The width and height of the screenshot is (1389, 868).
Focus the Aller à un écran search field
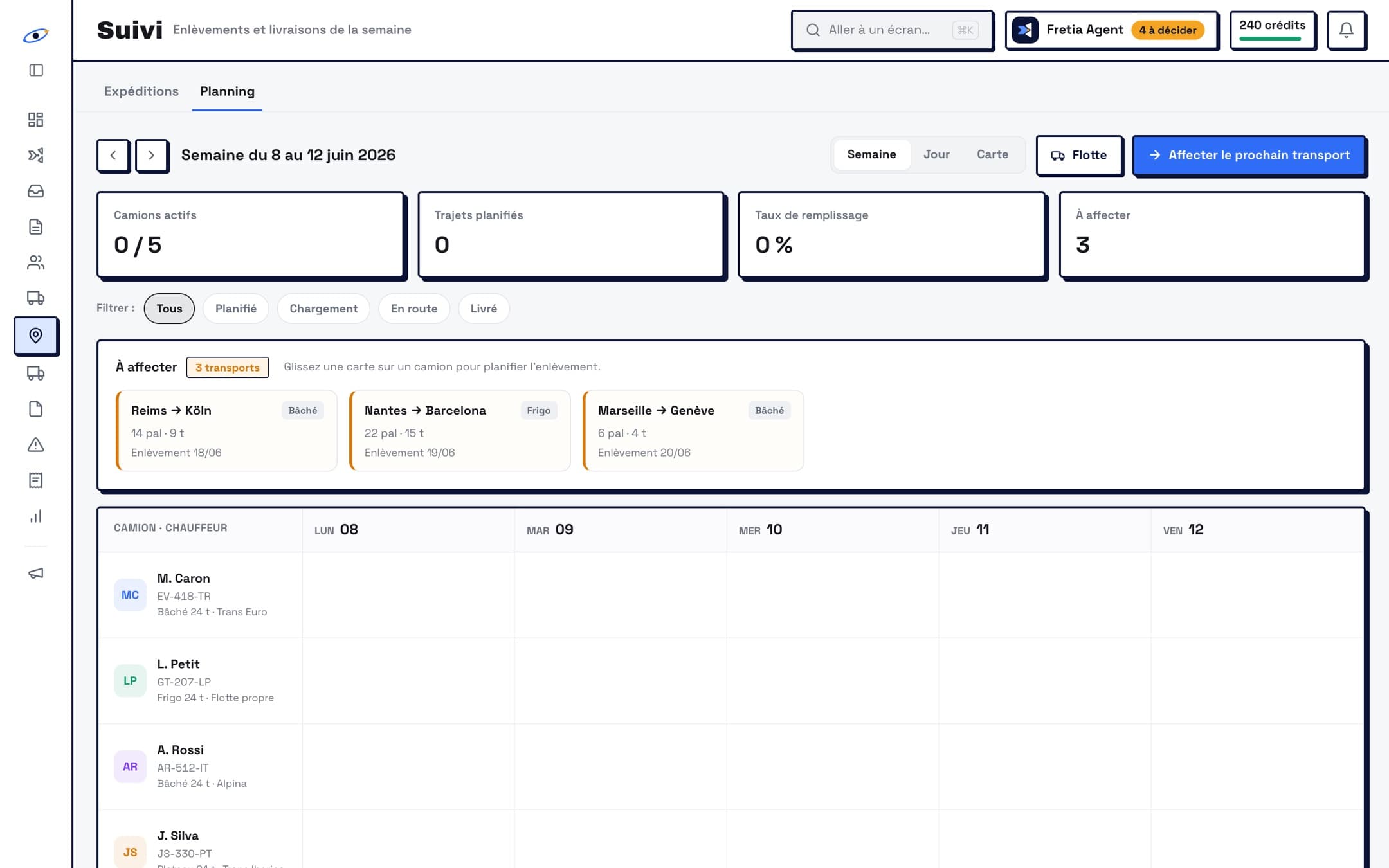click(x=893, y=30)
